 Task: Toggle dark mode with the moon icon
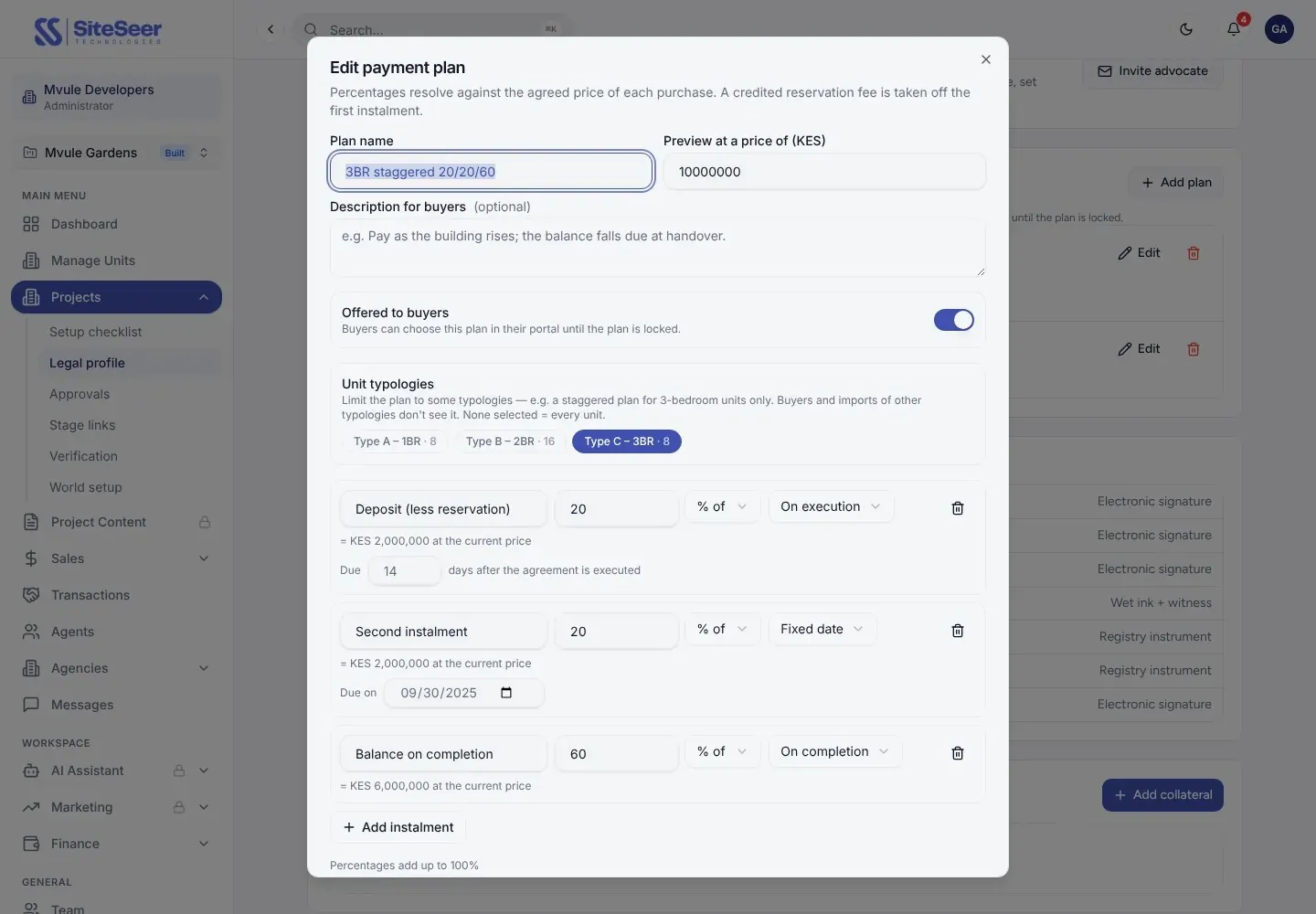[x=1186, y=29]
